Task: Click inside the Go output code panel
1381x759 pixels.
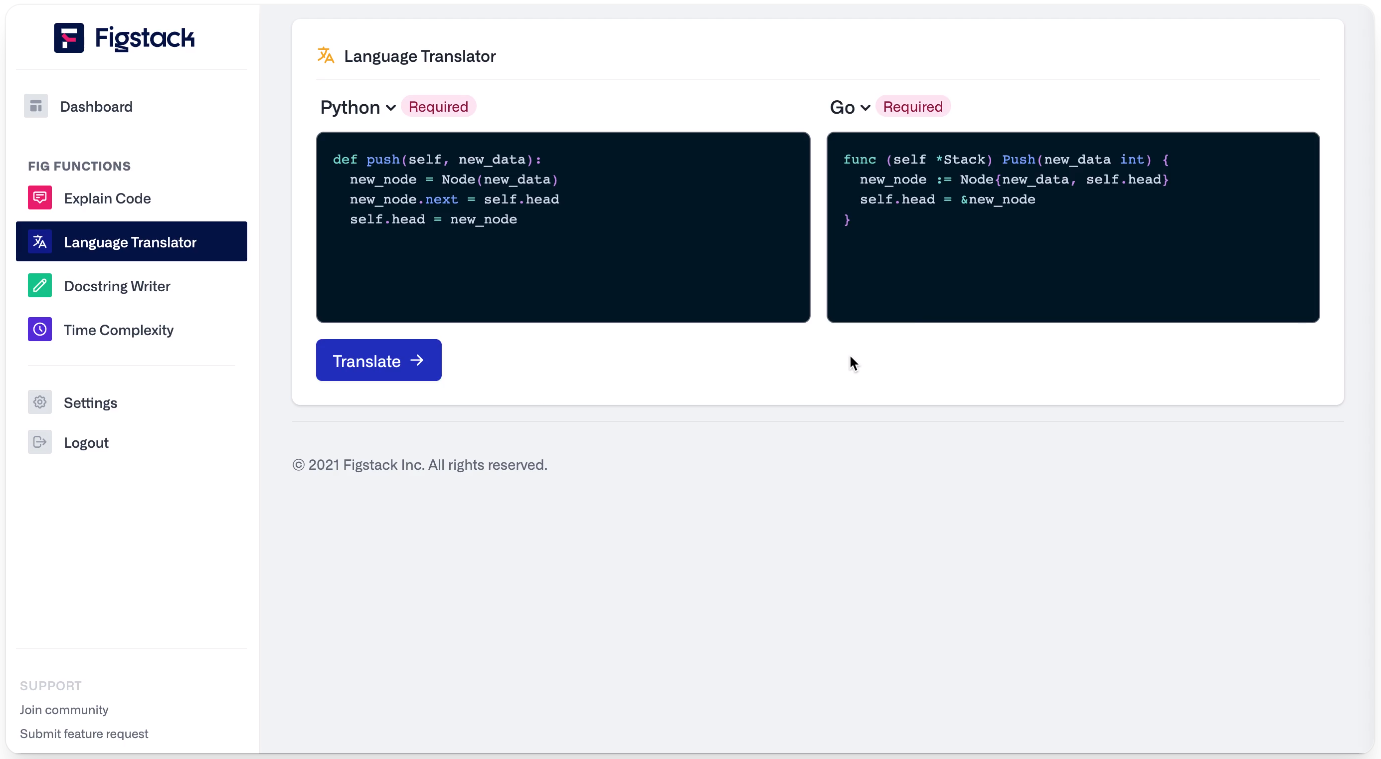Action: pos(1073,227)
